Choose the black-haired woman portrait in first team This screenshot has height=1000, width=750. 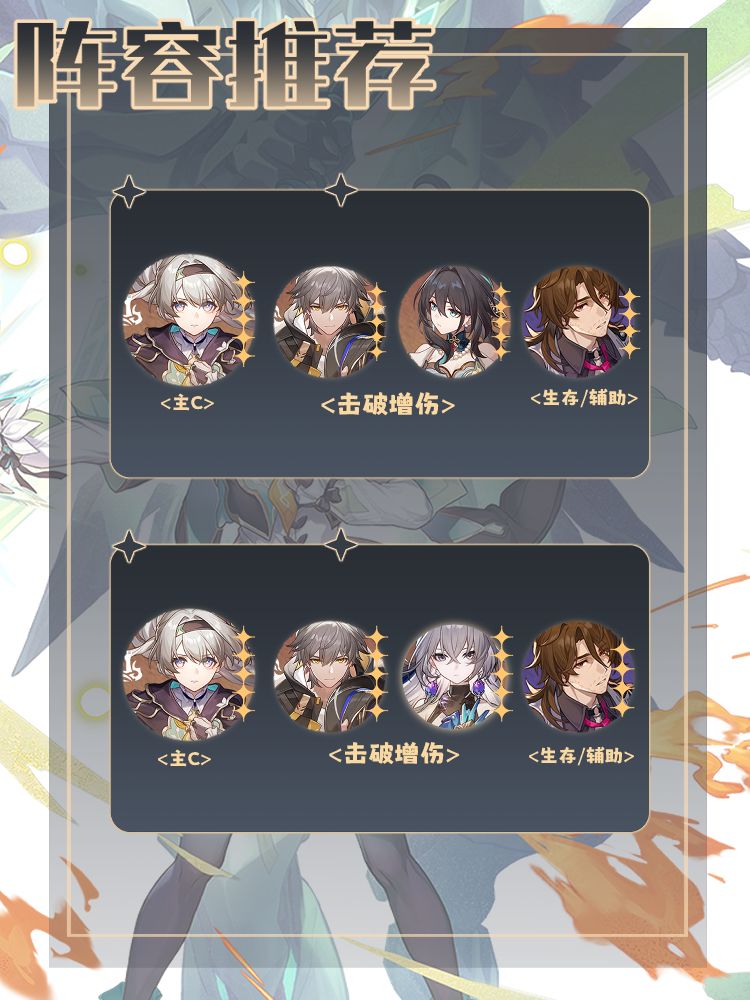(x=454, y=322)
